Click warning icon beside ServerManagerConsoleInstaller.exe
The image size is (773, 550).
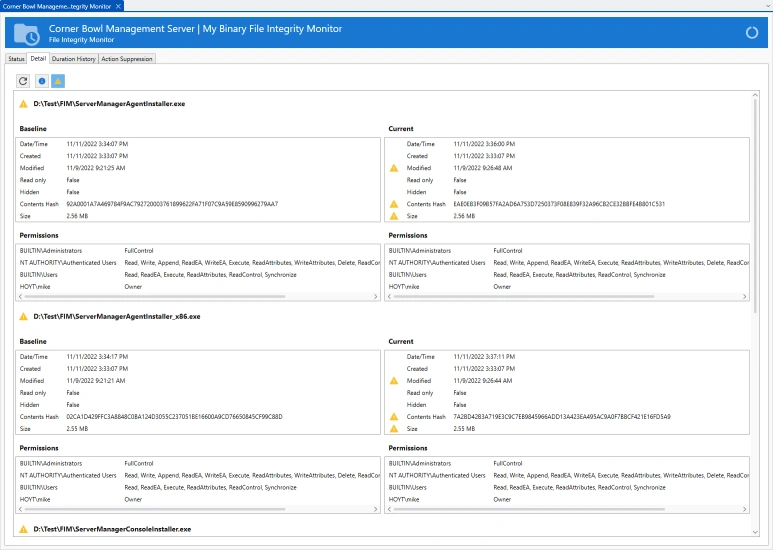pos(23,529)
